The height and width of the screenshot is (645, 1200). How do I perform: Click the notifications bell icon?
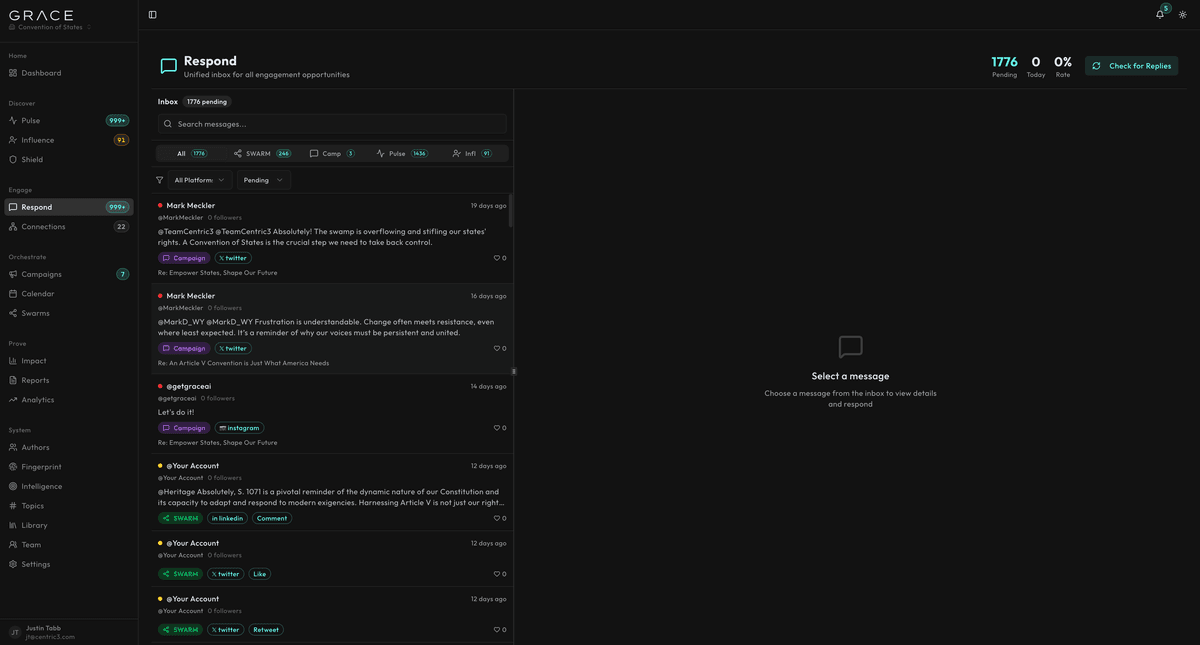pyautogui.click(x=1158, y=13)
